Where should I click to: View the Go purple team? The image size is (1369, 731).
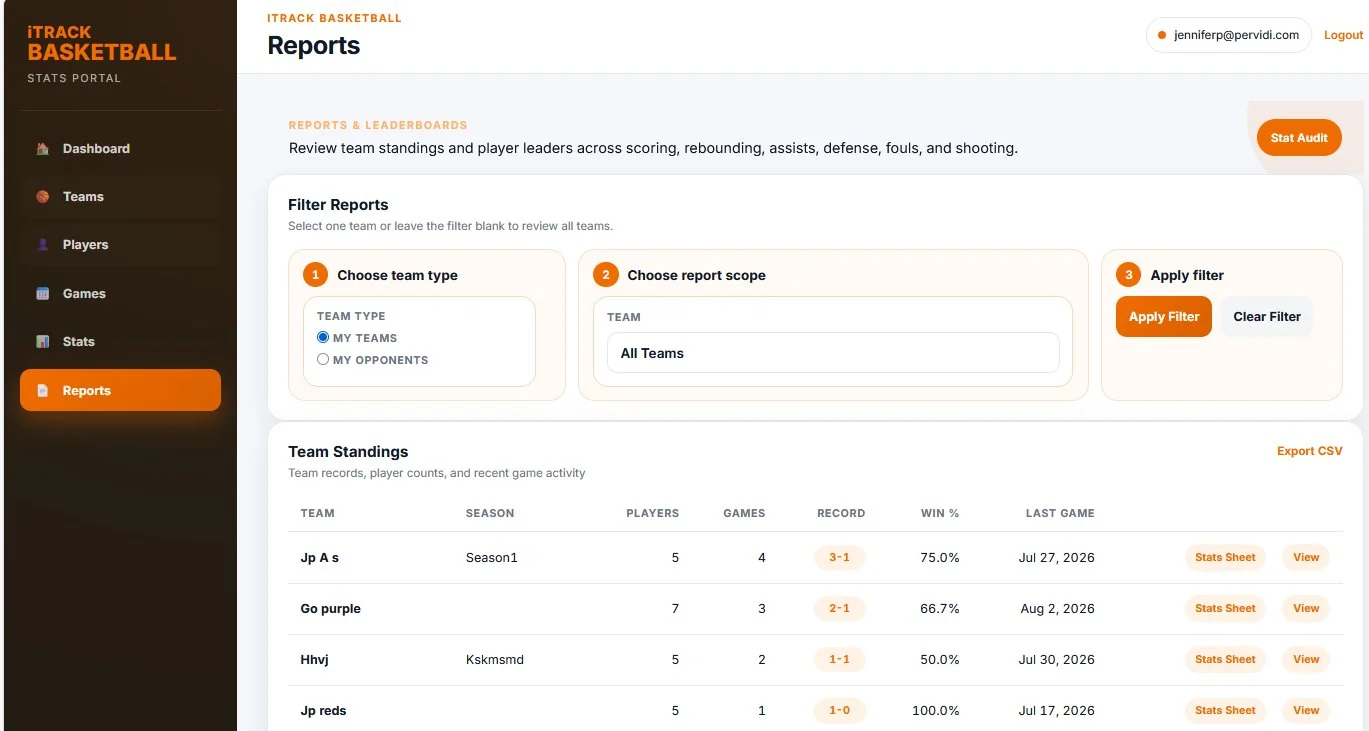pos(1306,609)
